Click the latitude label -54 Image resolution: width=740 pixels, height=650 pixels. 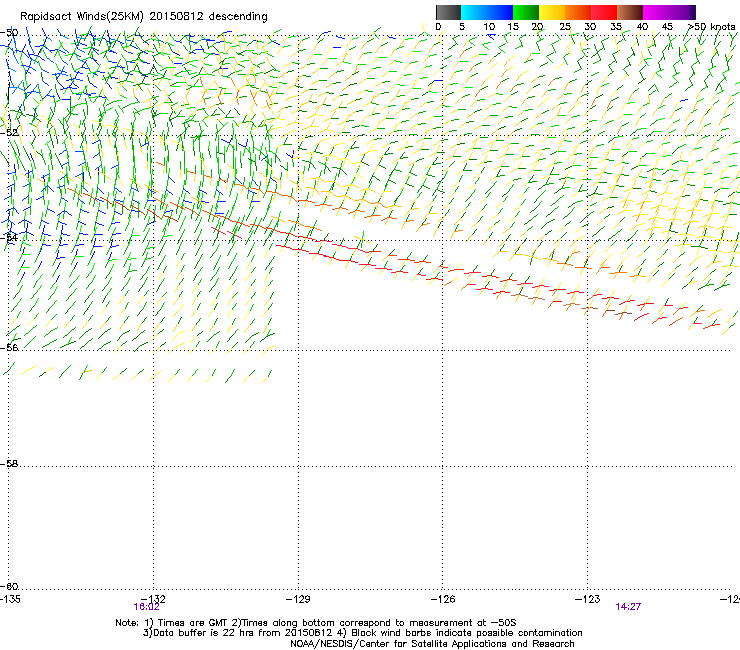(x=9, y=237)
